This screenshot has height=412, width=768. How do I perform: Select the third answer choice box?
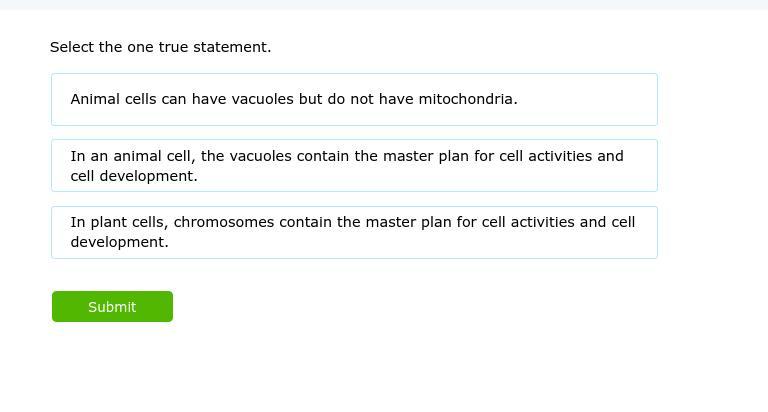354,232
